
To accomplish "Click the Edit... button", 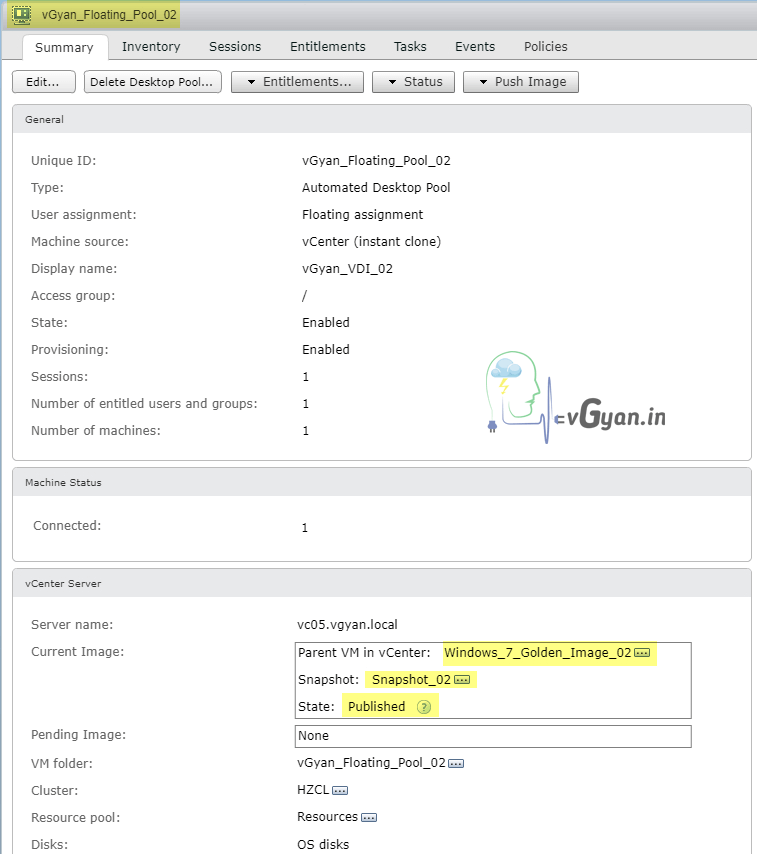I will [x=43, y=82].
